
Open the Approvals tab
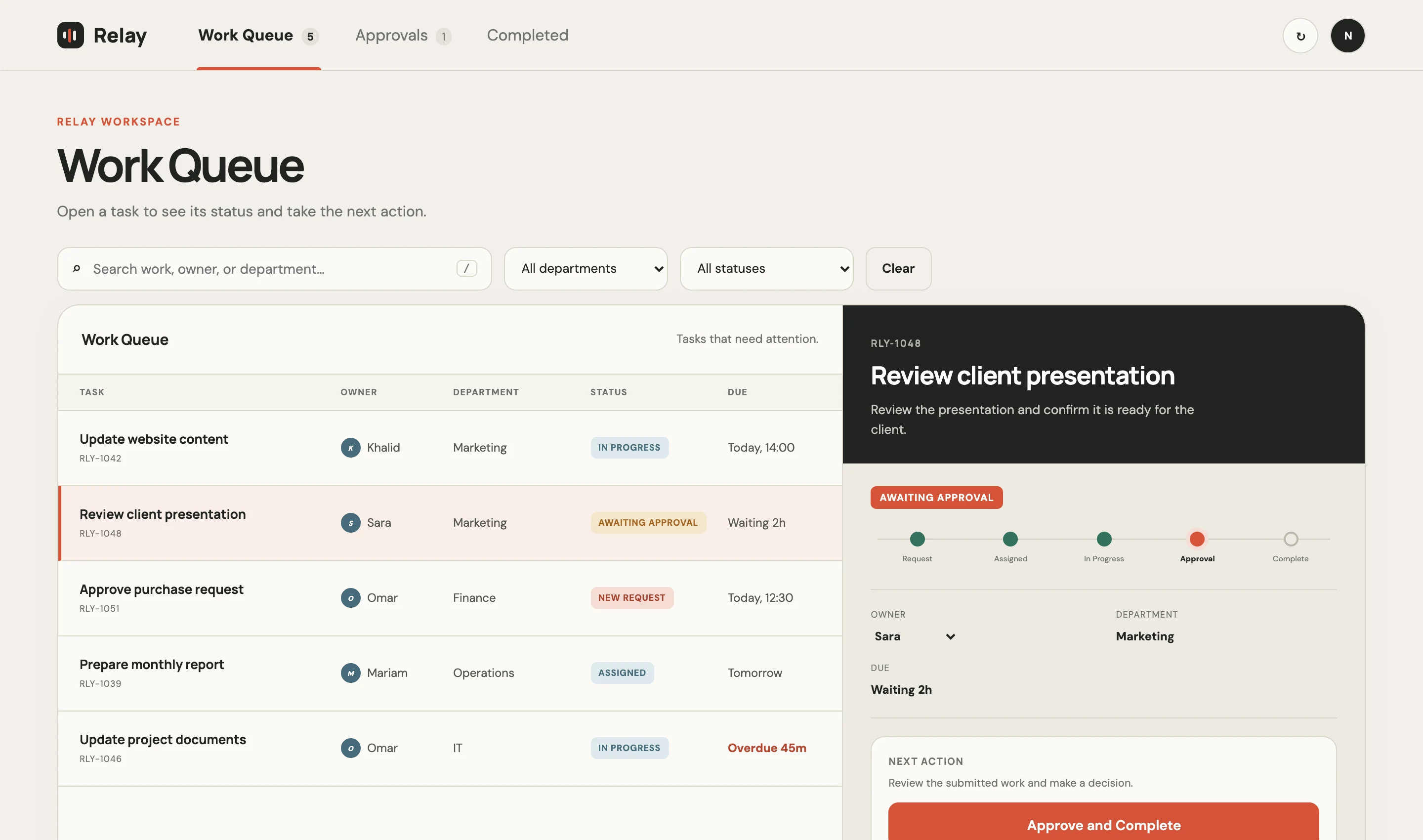click(x=403, y=36)
